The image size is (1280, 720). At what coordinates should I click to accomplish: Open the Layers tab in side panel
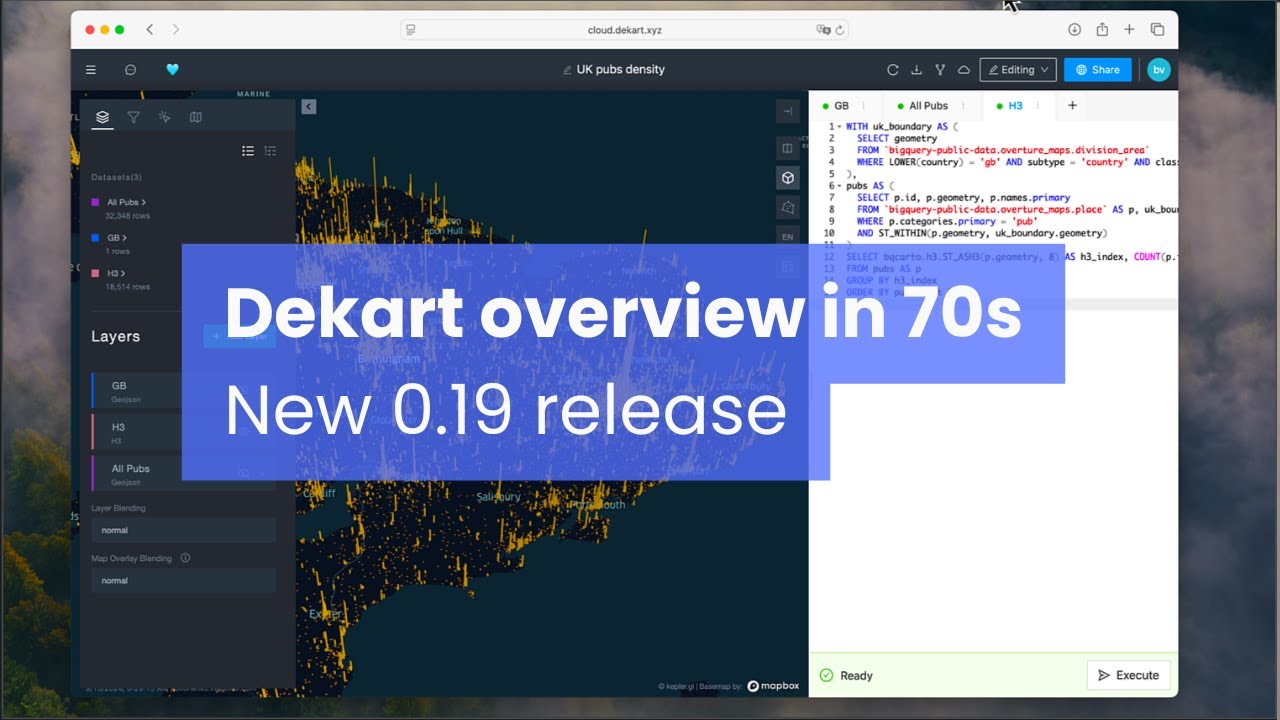102,117
